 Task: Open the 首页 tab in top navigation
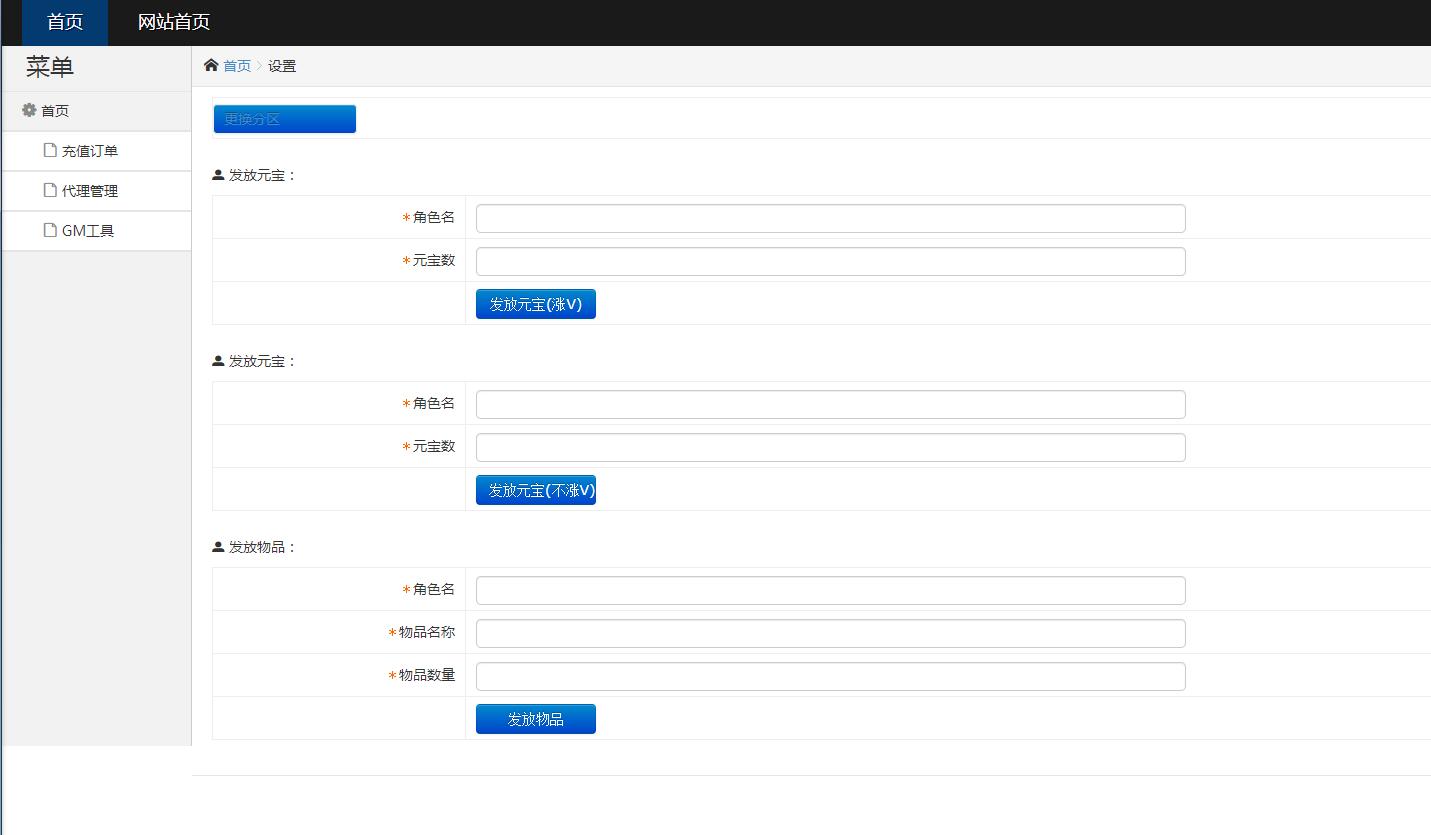click(x=65, y=23)
